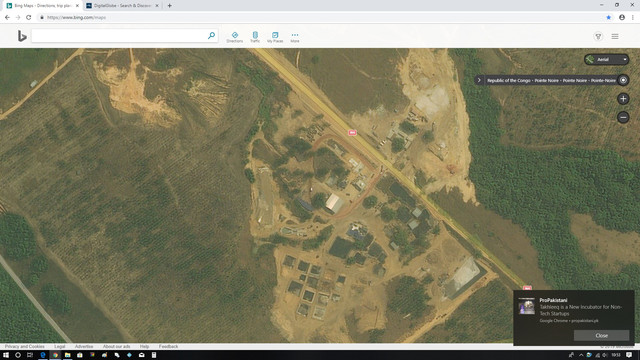The width and height of the screenshot is (640, 360).
Task: Open the Action Center notifications icon
Action: pos(629,355)
